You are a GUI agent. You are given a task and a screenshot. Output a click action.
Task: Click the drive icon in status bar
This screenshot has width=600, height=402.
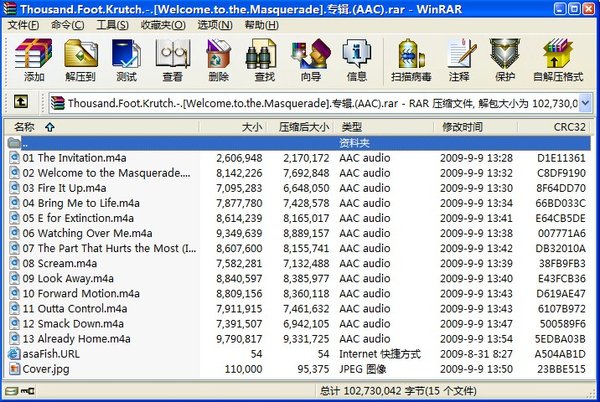(11, 391)
